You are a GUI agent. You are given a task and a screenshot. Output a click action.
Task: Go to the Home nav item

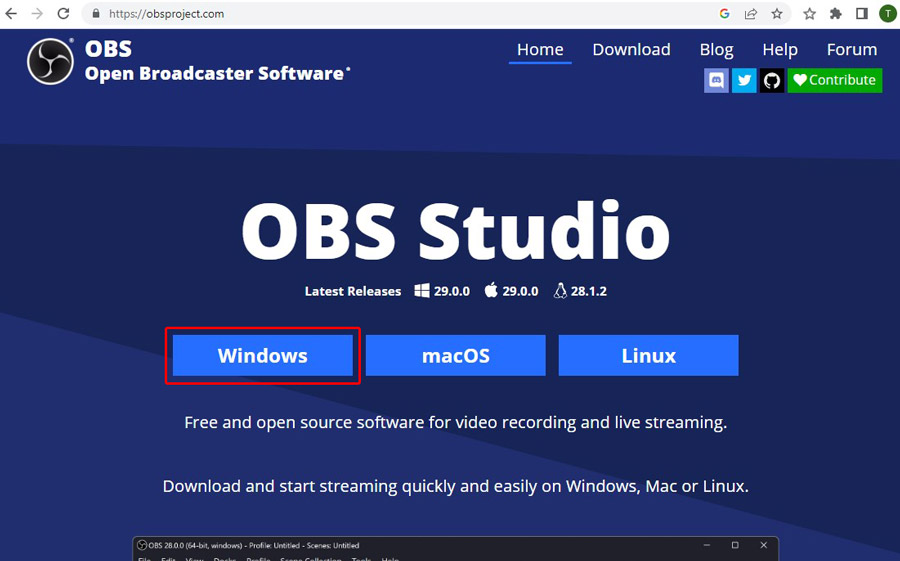(540, 50)
